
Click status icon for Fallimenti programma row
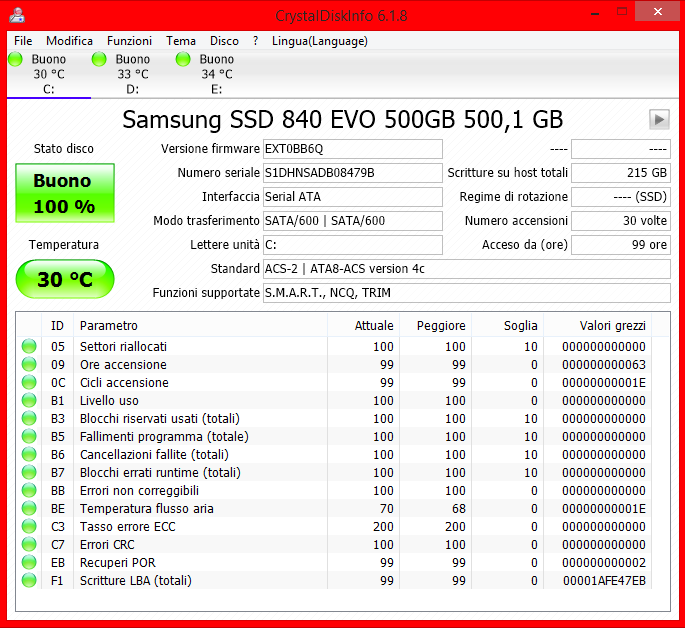click(x=29, y=436)
